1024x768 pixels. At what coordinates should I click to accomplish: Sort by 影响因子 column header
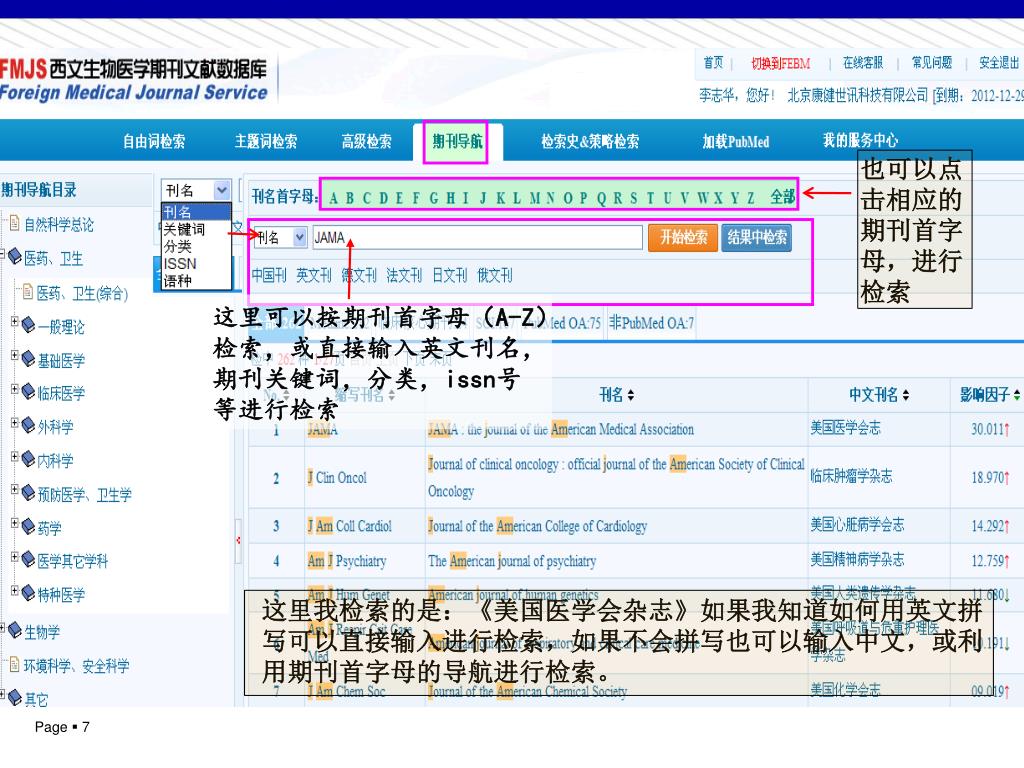[989, 394]
